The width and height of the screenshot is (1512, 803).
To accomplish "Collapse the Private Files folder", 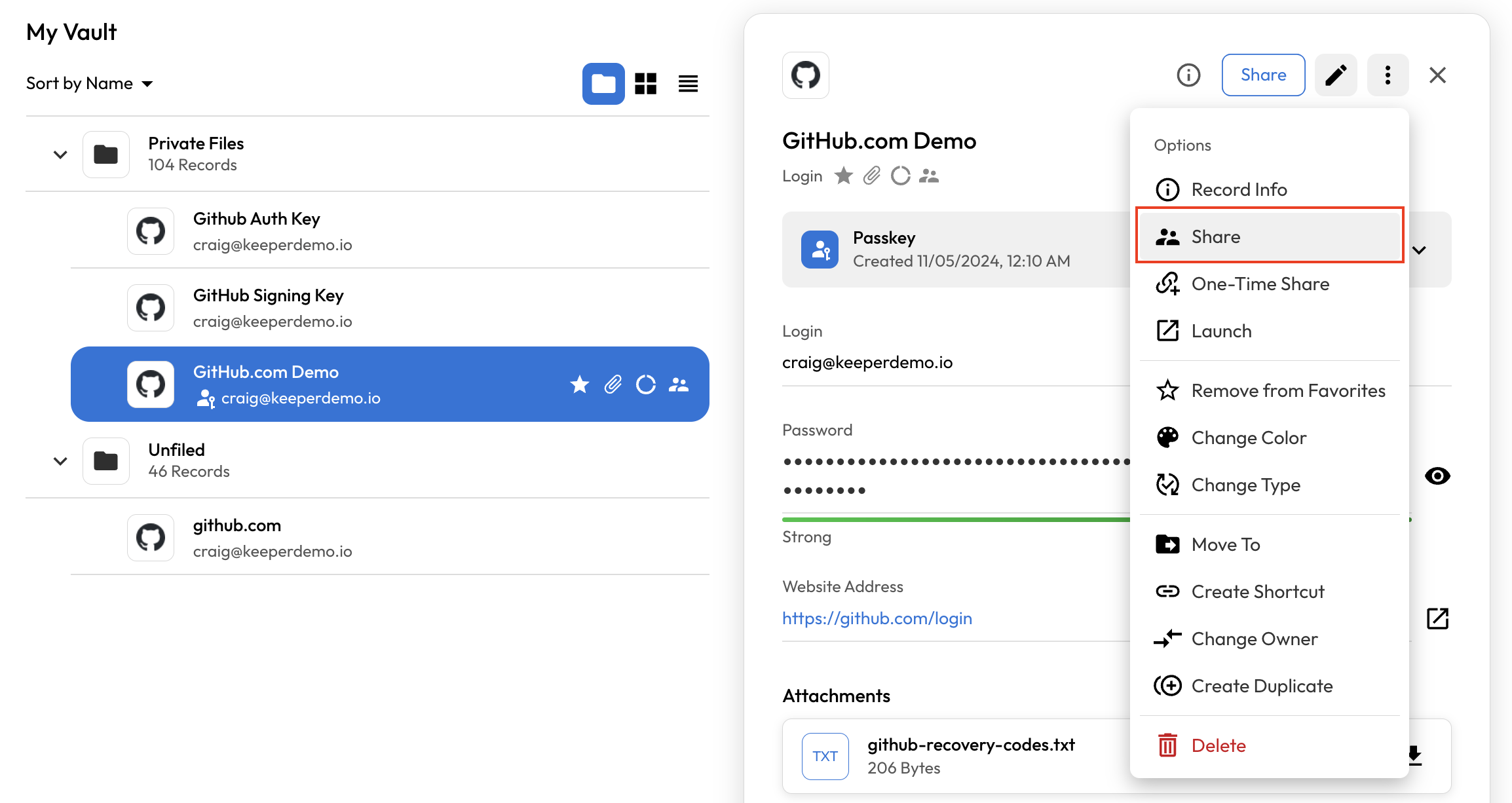I will tap(60, 155).
